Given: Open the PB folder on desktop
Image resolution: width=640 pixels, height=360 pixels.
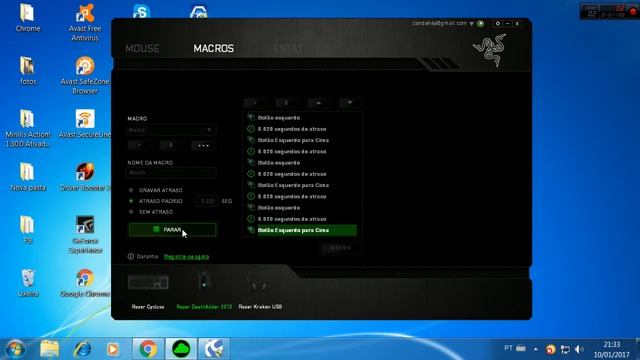Looking at the screenshot, I should 28,230.
